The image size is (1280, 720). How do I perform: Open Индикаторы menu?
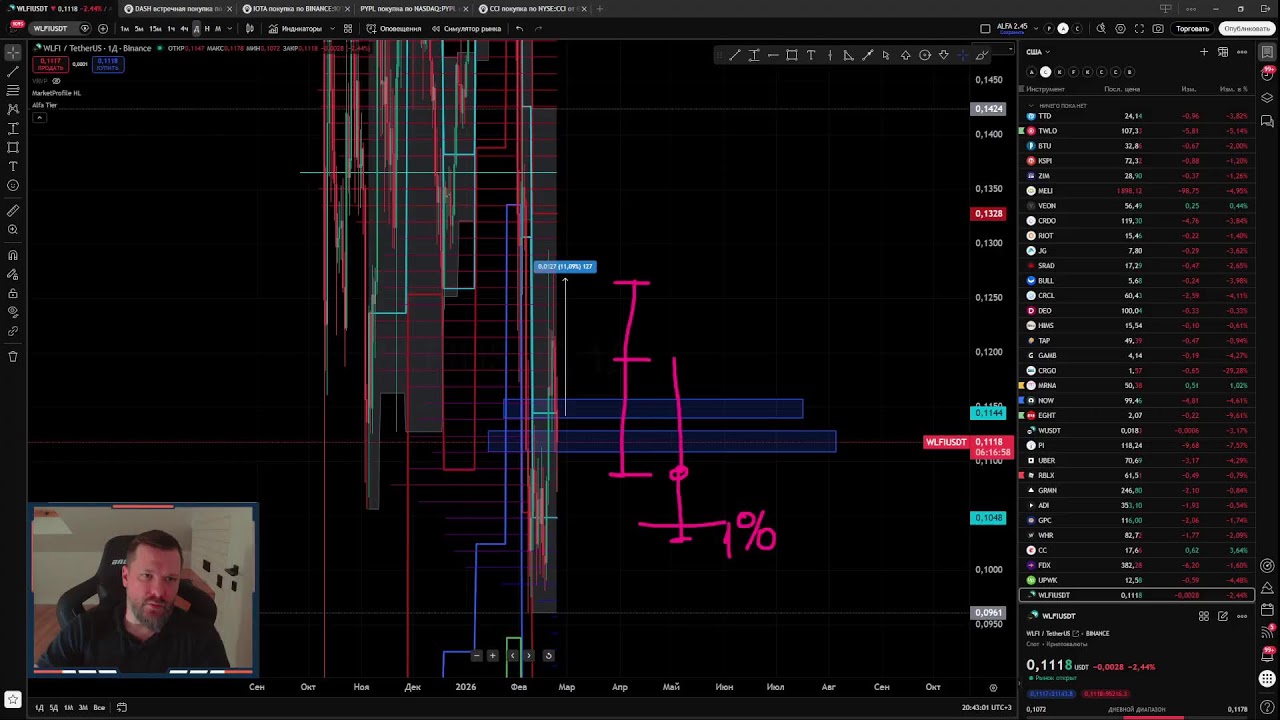pyautogui.click(x=295, y=28)
